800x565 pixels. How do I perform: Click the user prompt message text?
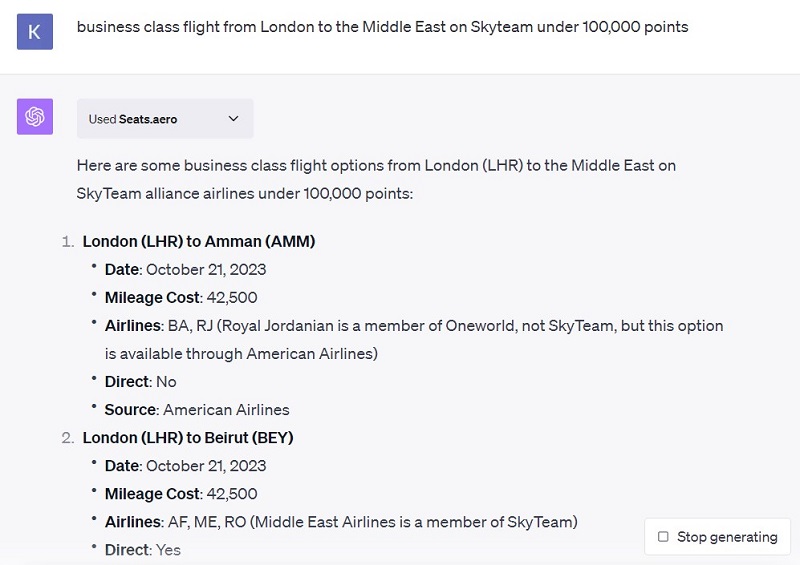(x=382, y=27)
